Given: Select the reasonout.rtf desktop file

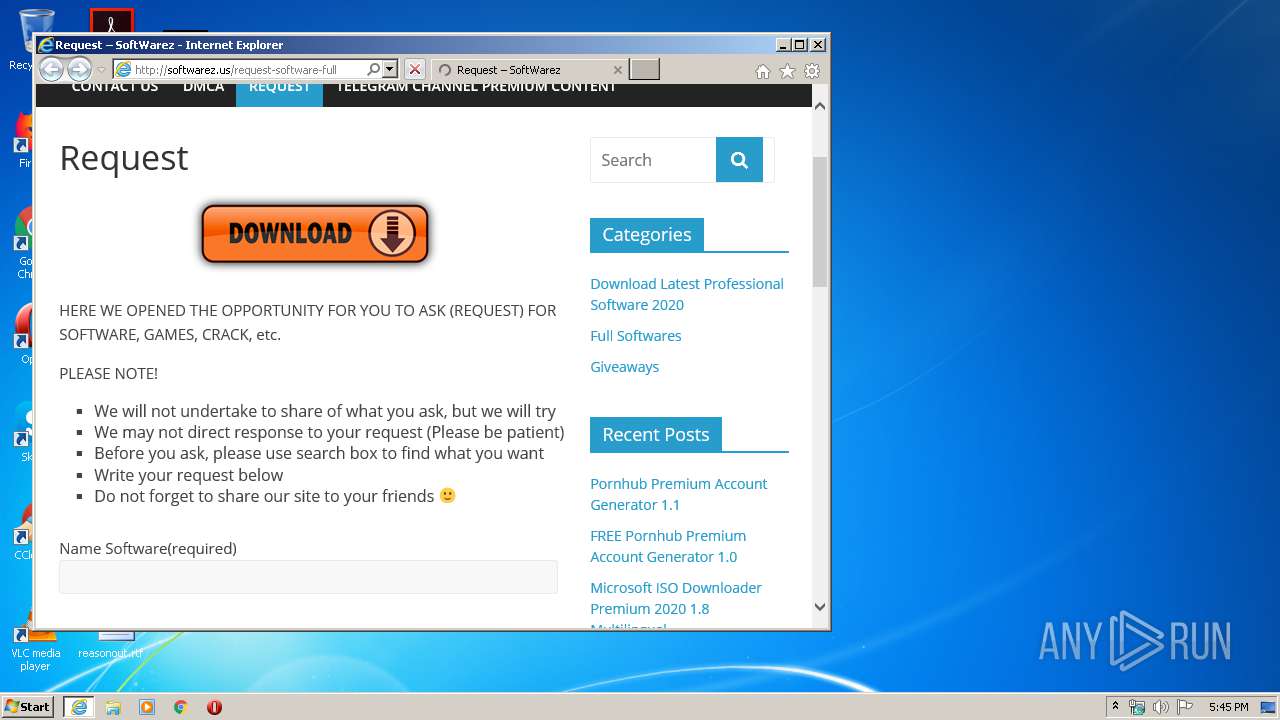Looking at the screenshot, I should pos(111,646).
